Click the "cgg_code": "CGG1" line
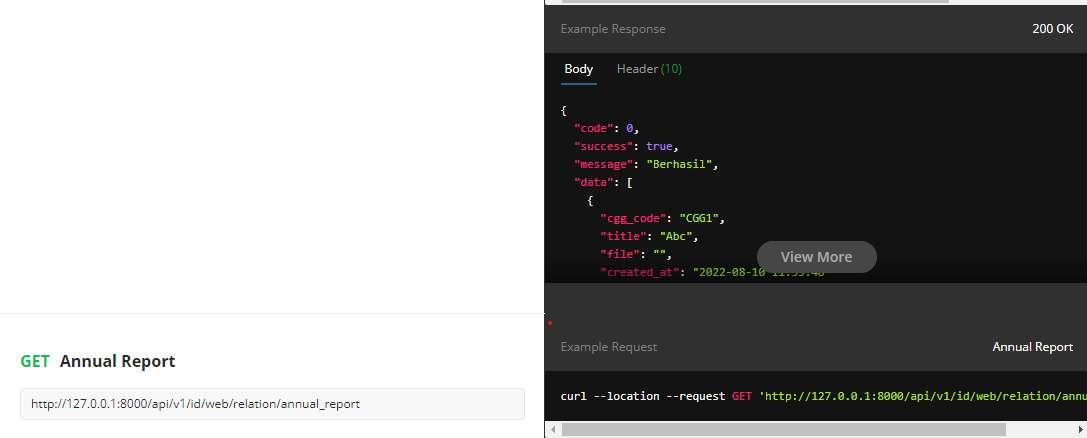This screenshot has width=1087, height=438. point(661,218)
